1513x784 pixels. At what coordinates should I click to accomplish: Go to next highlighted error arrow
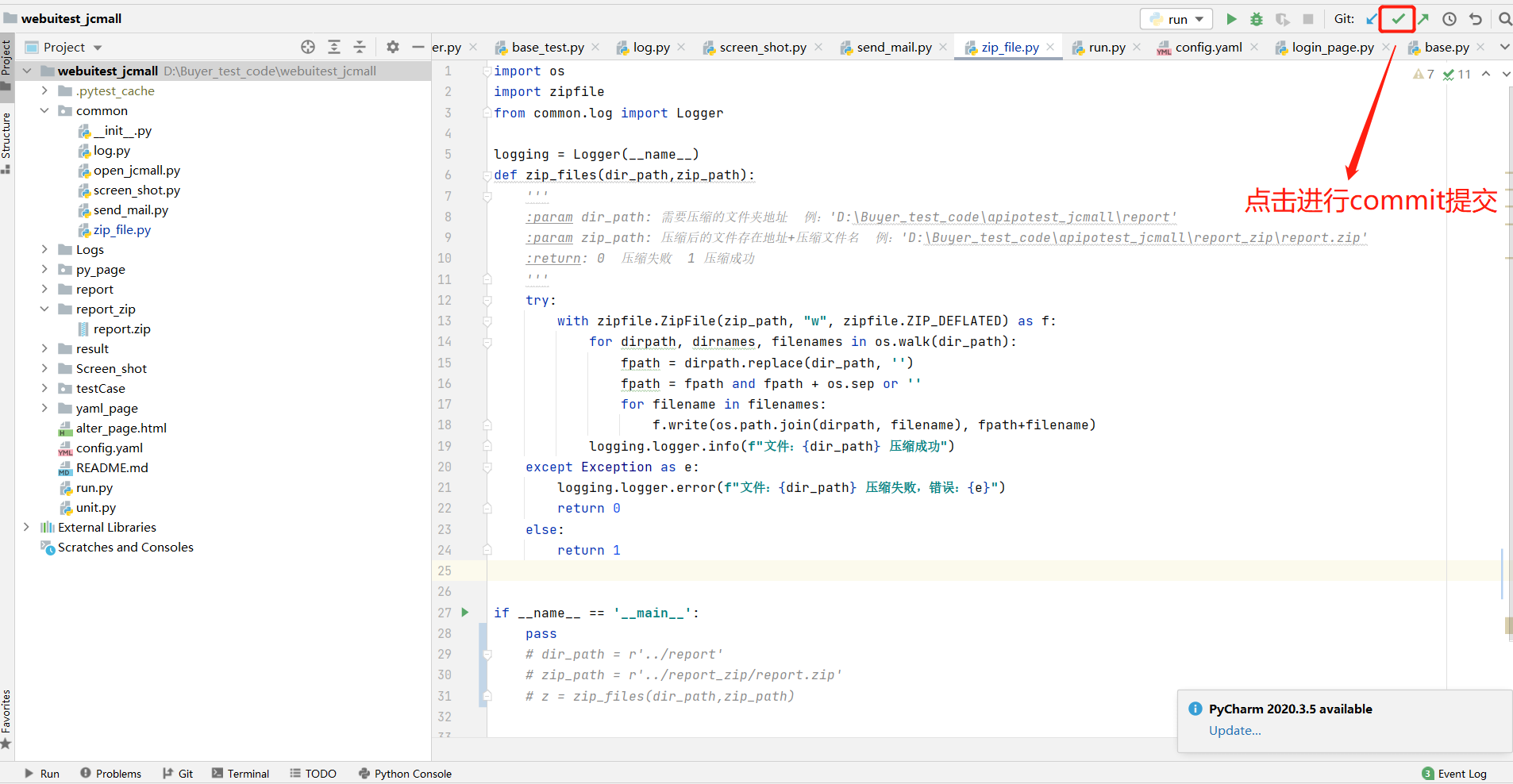pyautogui.click(x=1506, y=74)
